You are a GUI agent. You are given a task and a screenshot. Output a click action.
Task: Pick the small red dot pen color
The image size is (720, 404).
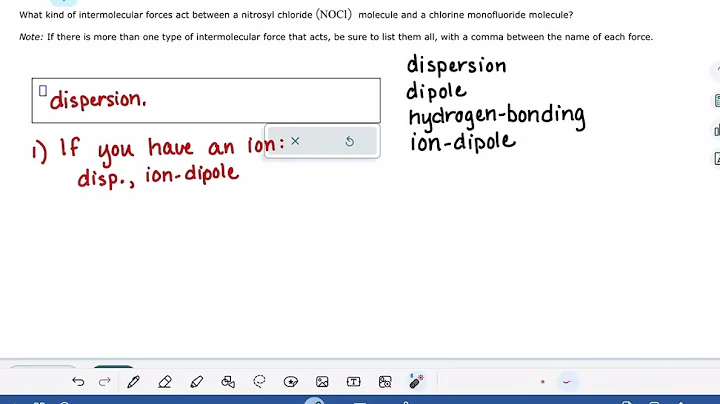click(x=543, y=382)
